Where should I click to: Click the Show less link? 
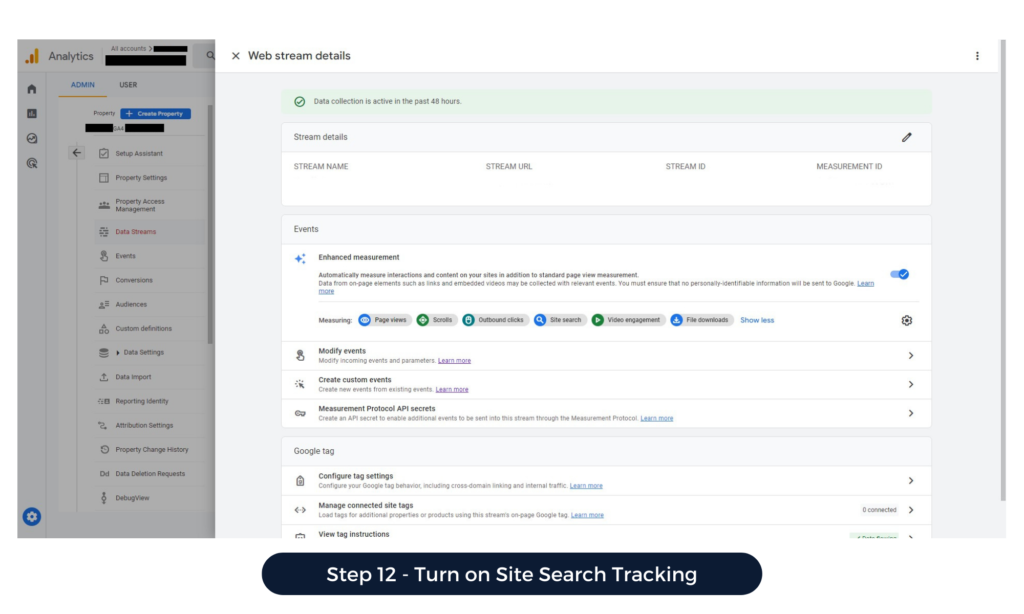pos(757,320)
